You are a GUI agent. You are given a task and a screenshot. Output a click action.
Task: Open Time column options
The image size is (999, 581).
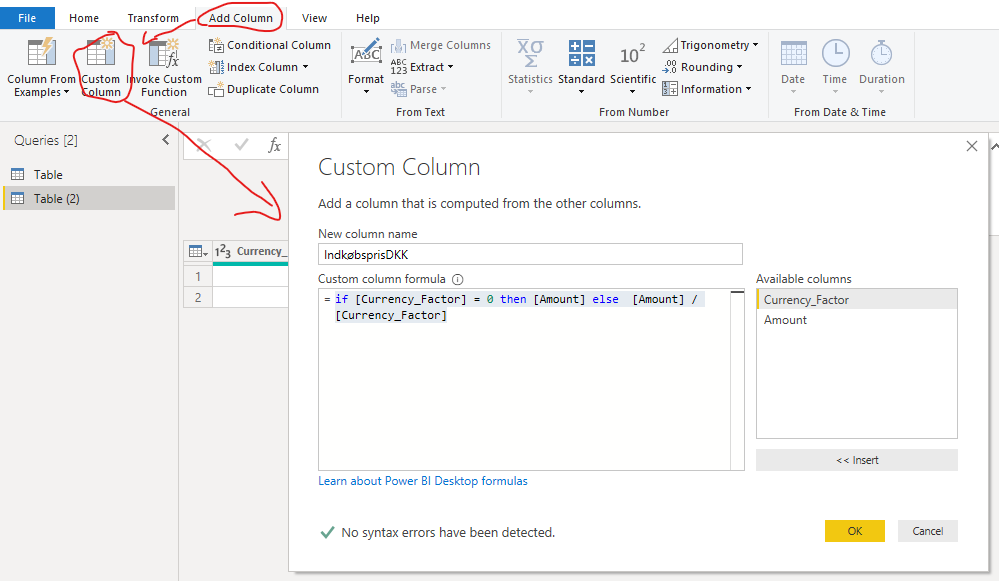click(835, 68)
